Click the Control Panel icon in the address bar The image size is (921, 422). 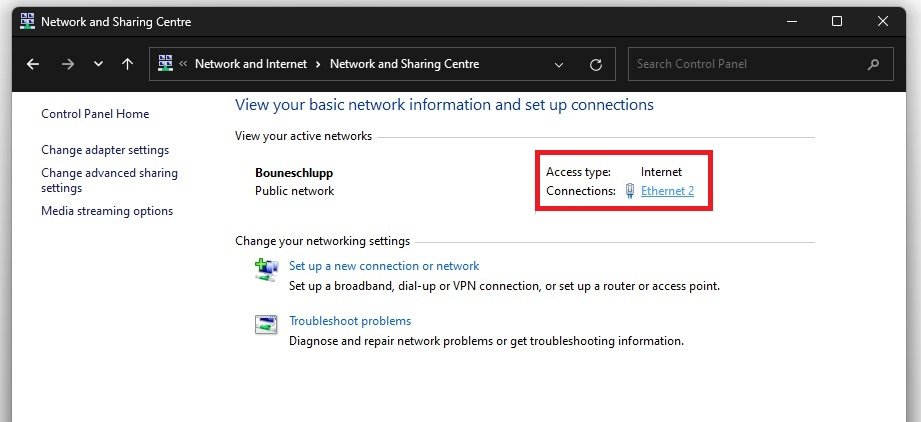coord(165,63)
